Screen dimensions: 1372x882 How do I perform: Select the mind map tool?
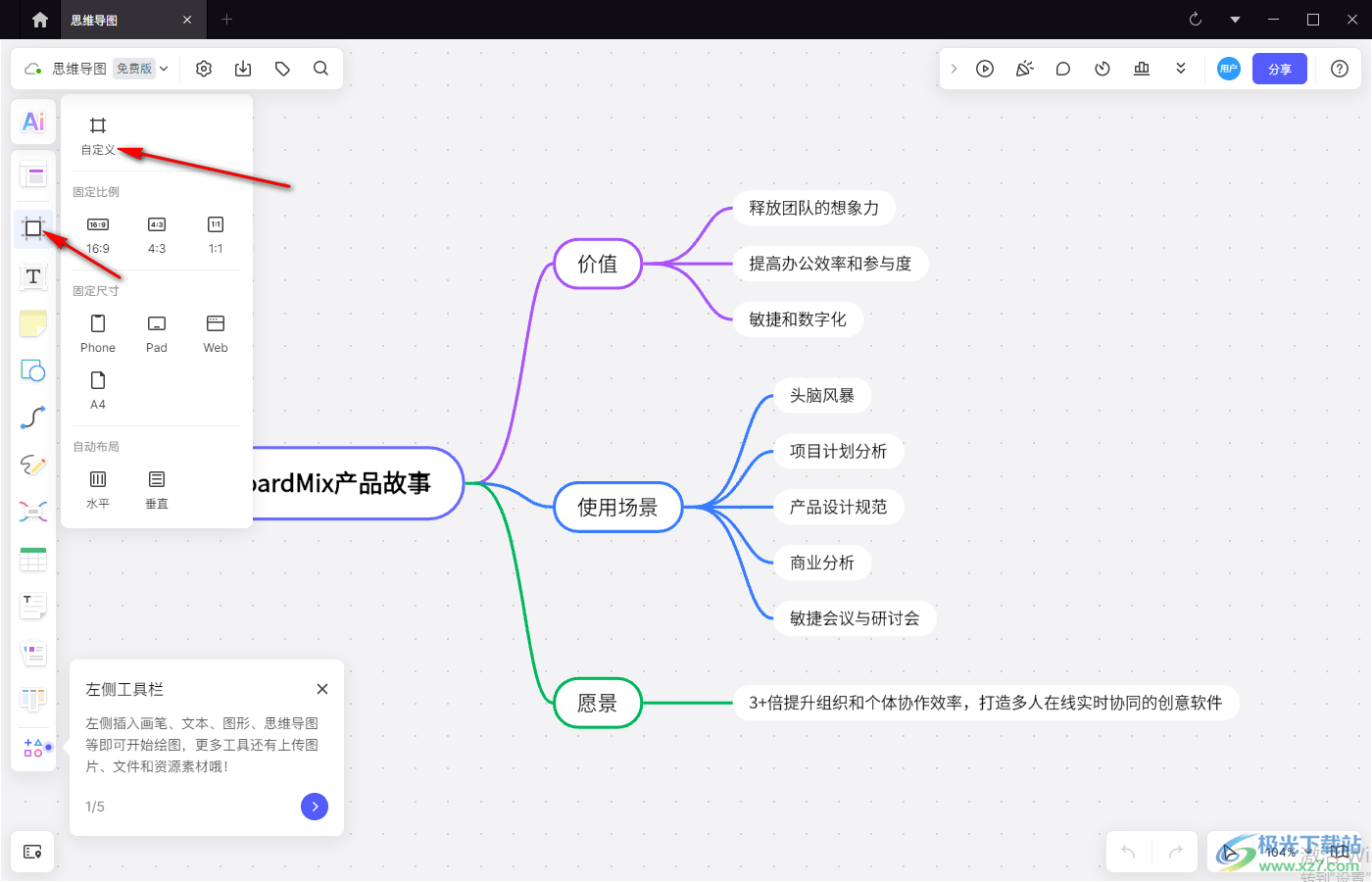[33, 512]
